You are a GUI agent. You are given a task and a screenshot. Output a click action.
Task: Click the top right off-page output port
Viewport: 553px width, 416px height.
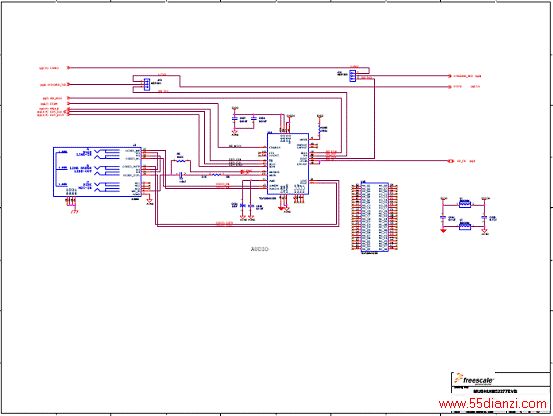(450, 76)
